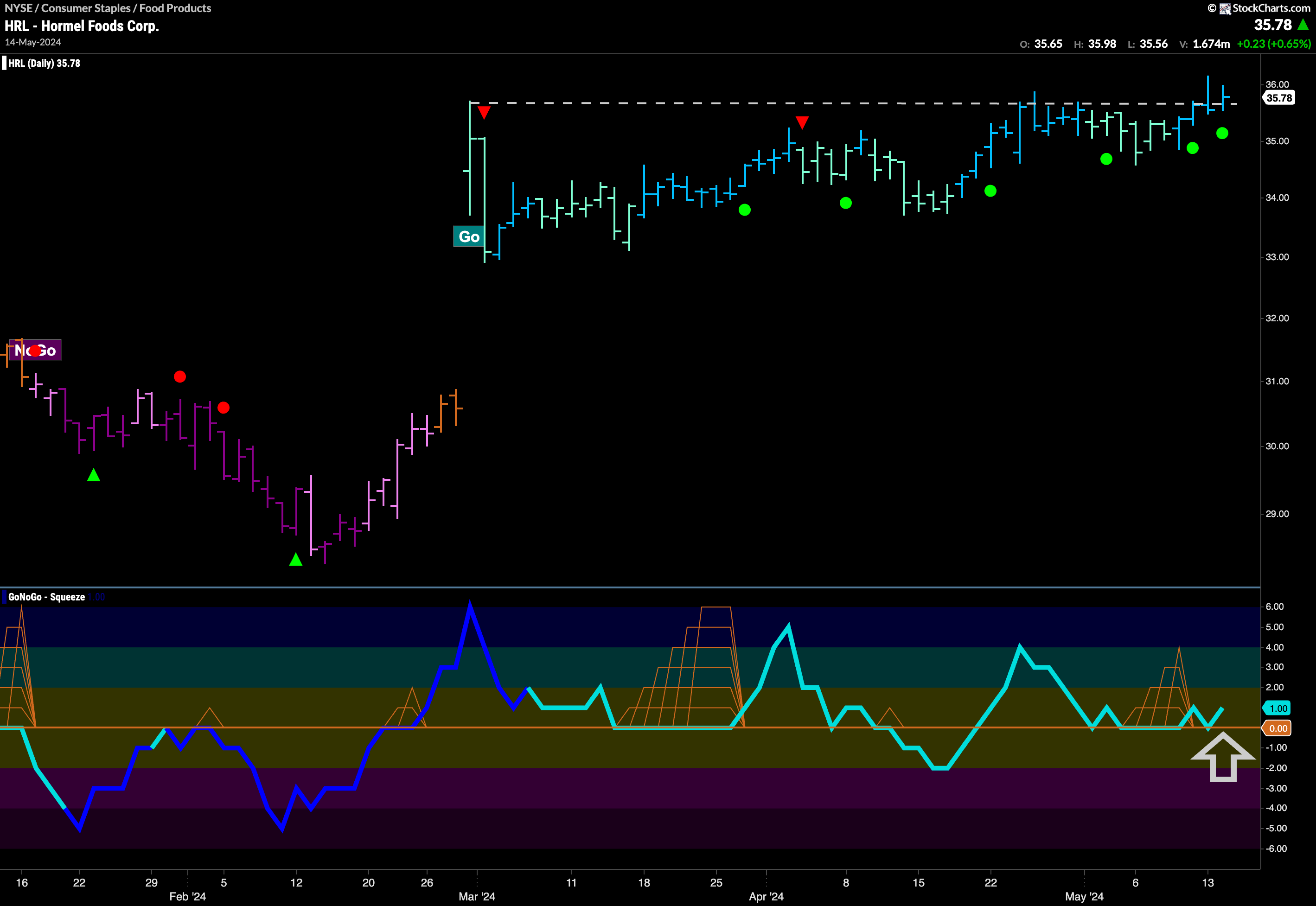This screenshot has width=1316, height=906.
Task: Click the red down-triangle at the early April high
Action: (x=802, y=122)
